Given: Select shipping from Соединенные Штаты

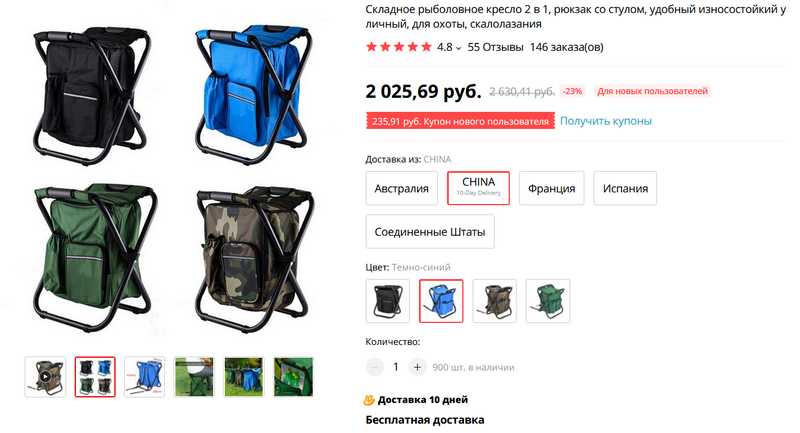Looking at the screenshot, I should click(x=430, y=232).
